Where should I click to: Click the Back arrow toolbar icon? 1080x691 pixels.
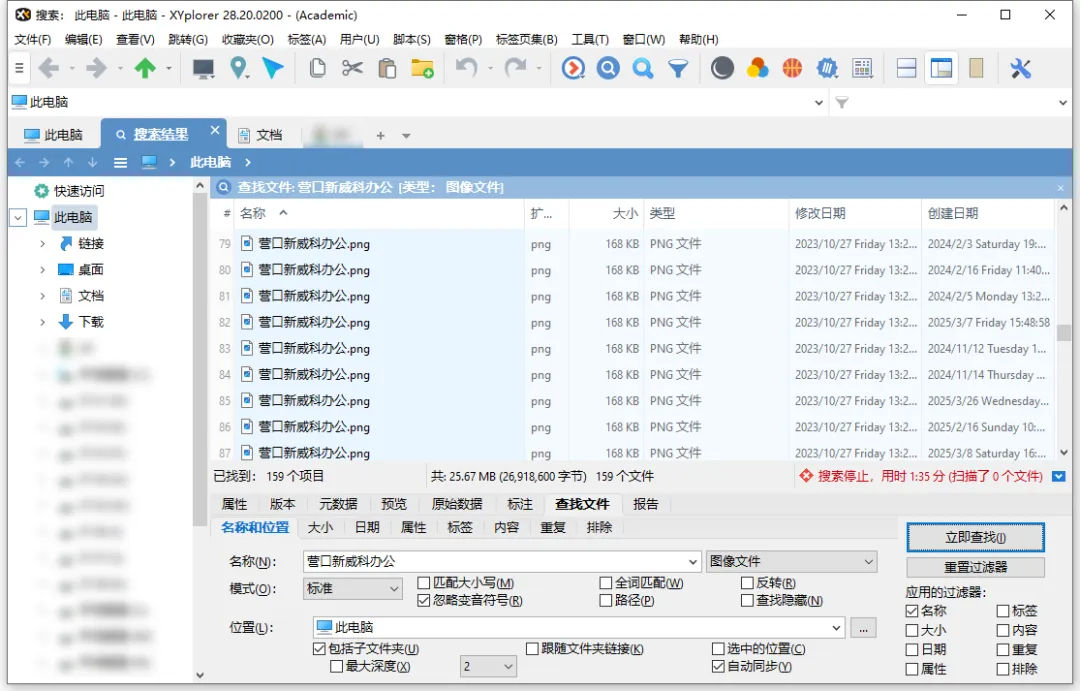pyautogui.click(x=49, y=68)
